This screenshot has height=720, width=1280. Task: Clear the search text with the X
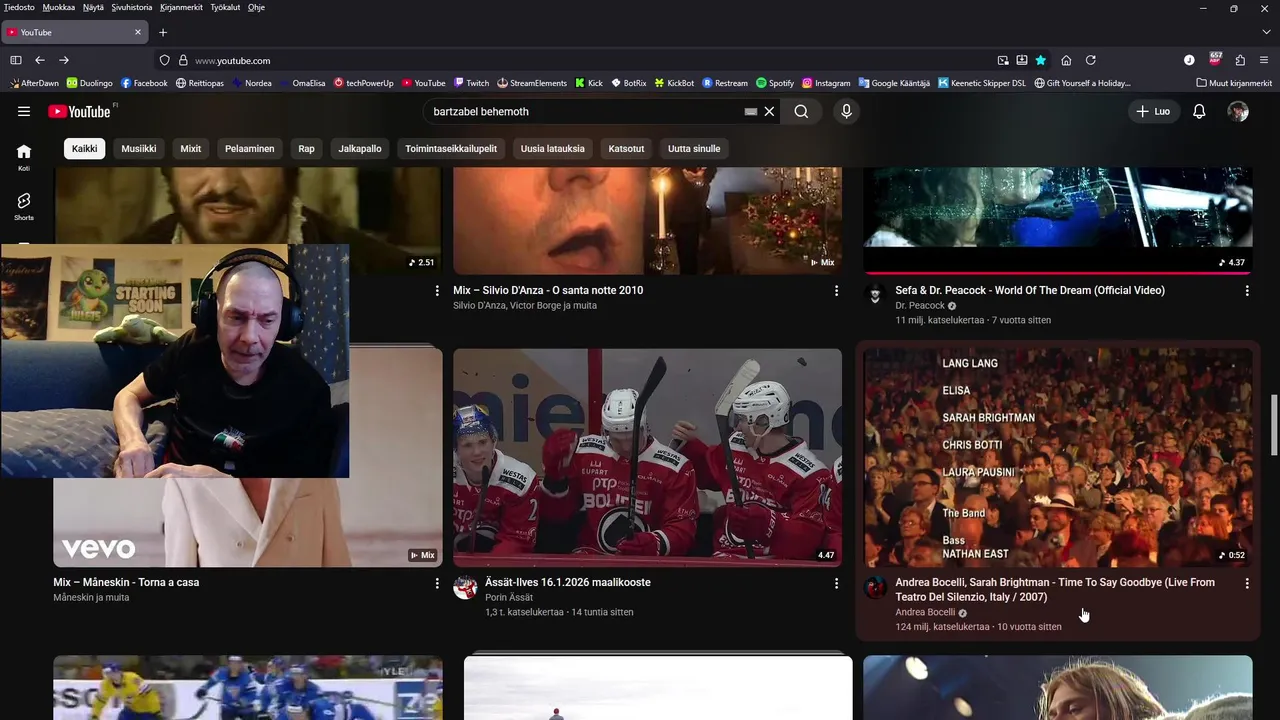pos(769,112)
